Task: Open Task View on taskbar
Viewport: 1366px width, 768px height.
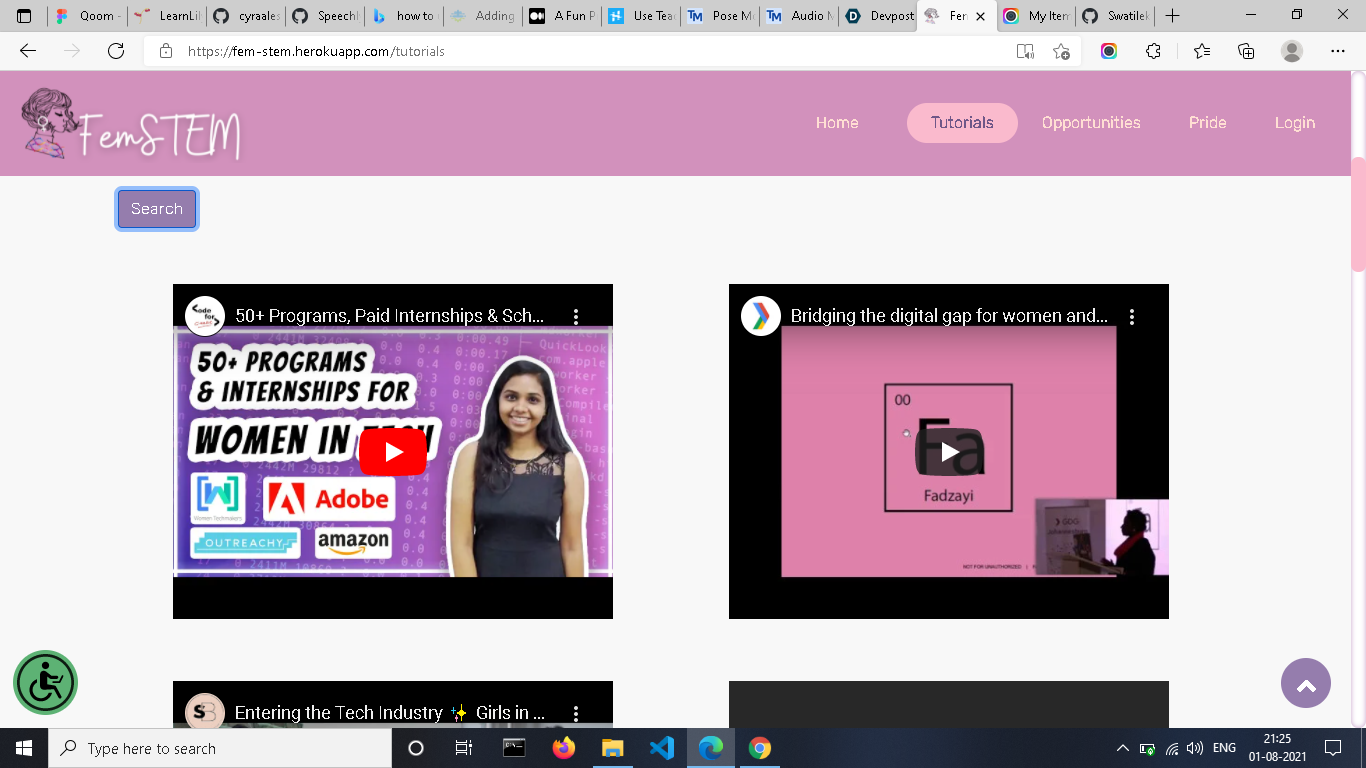Action: pyautogui.click(x=463, y=748)
